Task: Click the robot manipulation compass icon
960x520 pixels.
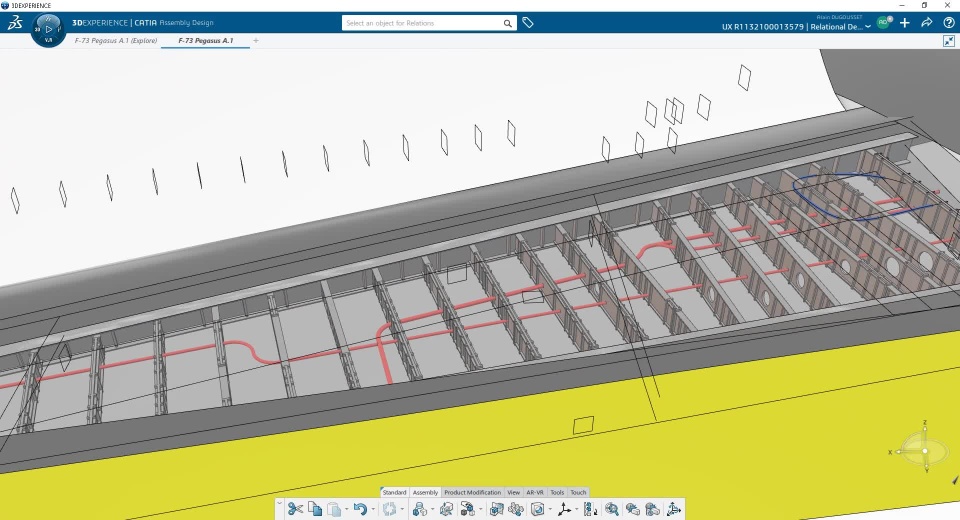Action: 673,509
